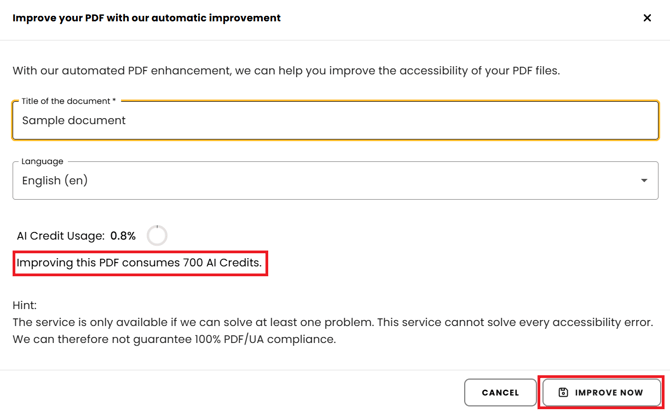Click the automated PDF enhancement description text
Image resolution: width=670 pixels, height=413 pixels.
click(286, 71)
